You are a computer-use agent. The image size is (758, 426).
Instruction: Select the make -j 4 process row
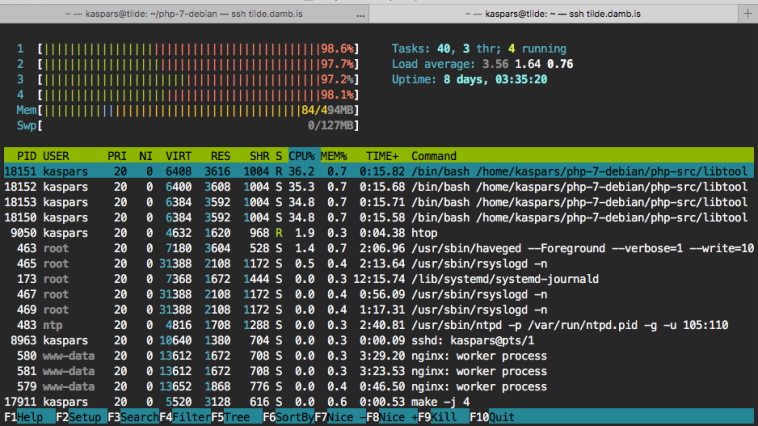point(379,402)
